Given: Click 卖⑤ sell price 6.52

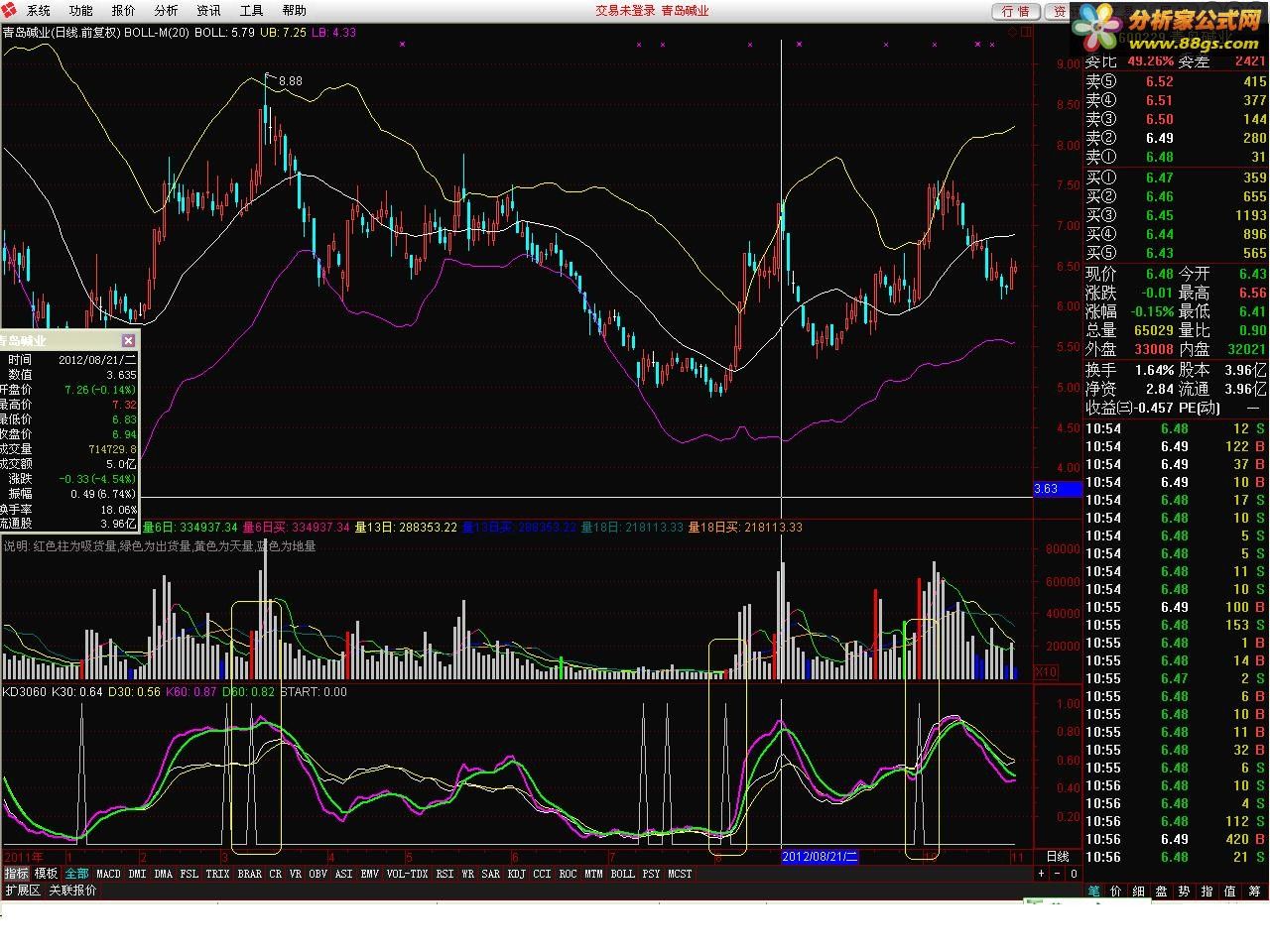Looking at the screenshot, I should 1159,82.
